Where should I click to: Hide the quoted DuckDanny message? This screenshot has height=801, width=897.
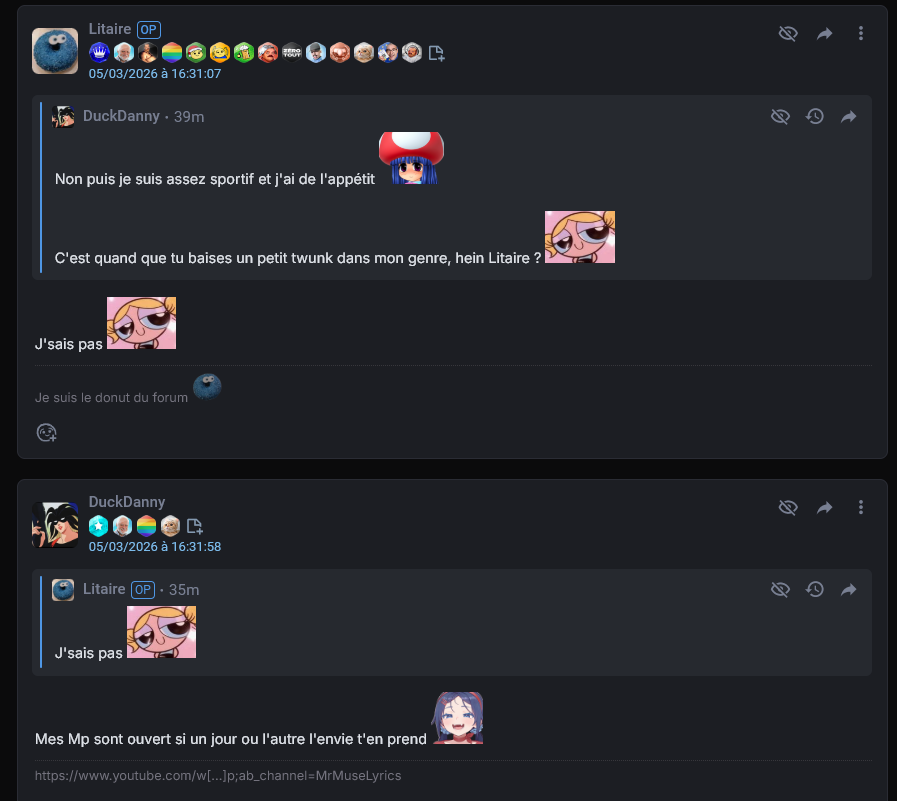pyautogui.click(x=780, y=117)
